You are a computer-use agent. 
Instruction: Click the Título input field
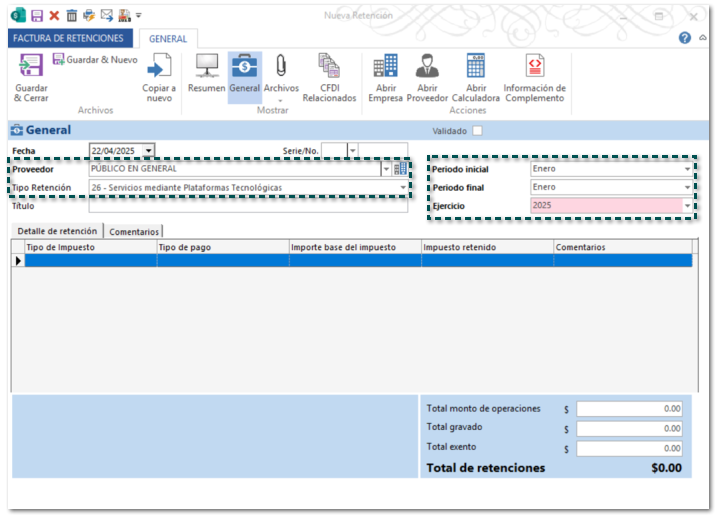point(248,206)
